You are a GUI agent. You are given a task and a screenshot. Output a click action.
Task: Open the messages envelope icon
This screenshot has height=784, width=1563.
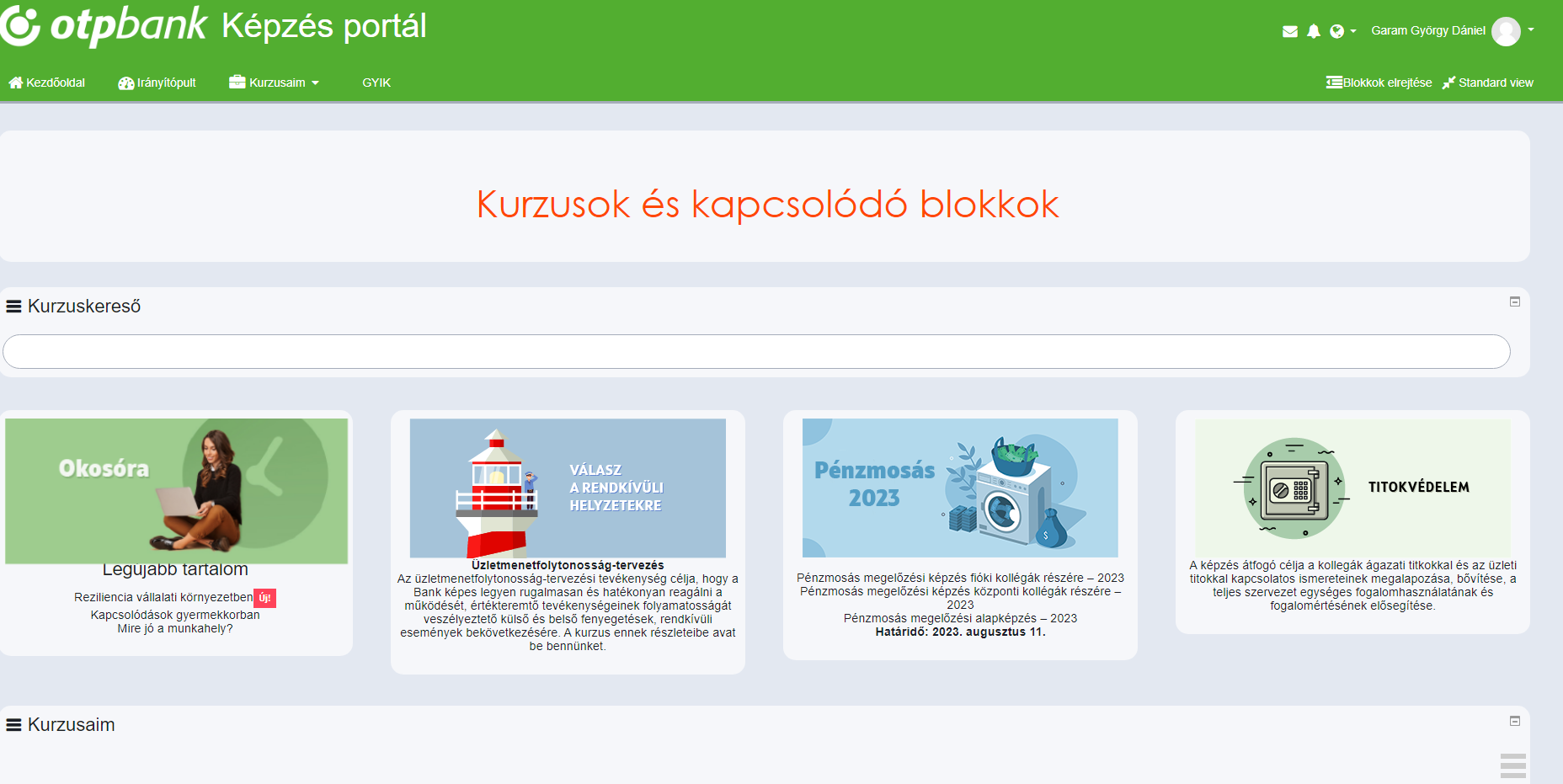1289,31
